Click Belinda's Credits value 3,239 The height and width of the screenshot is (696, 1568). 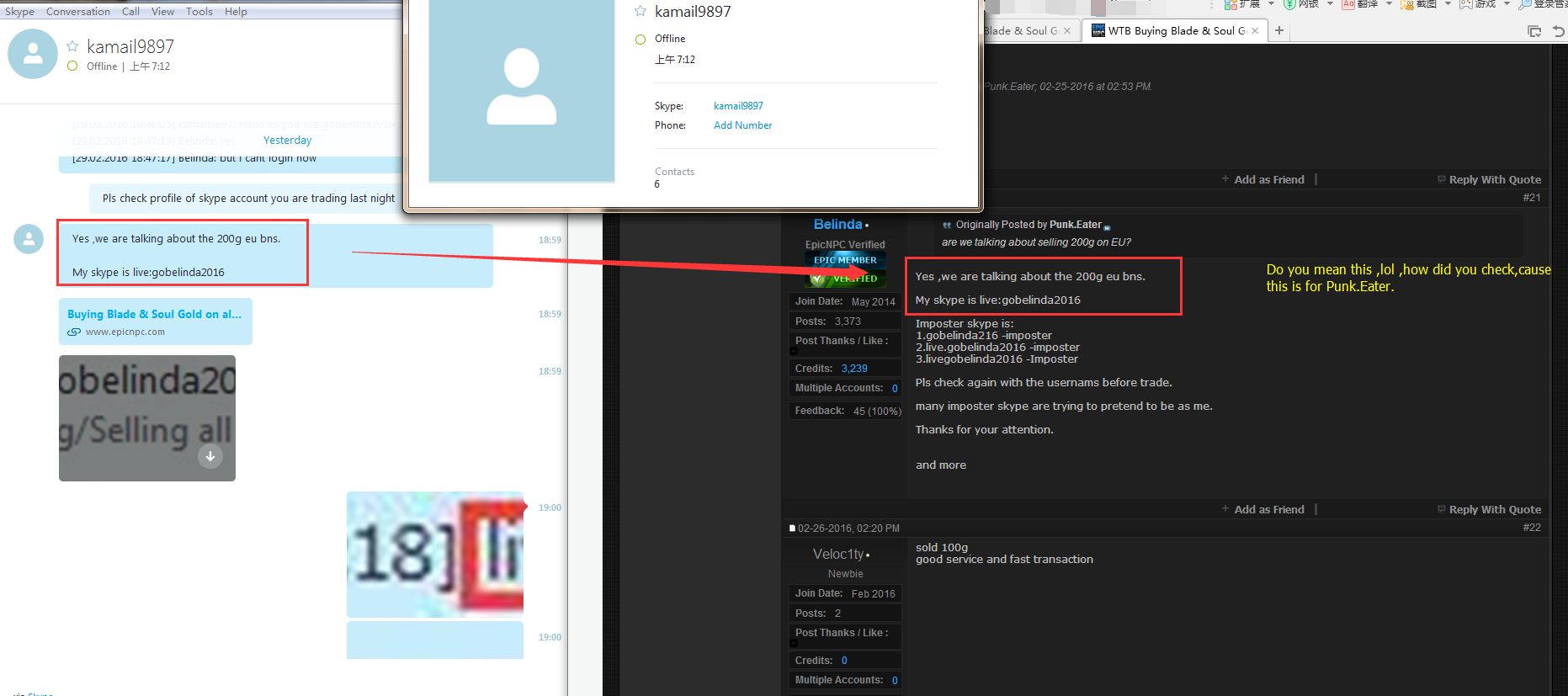[x=854, y=369]
